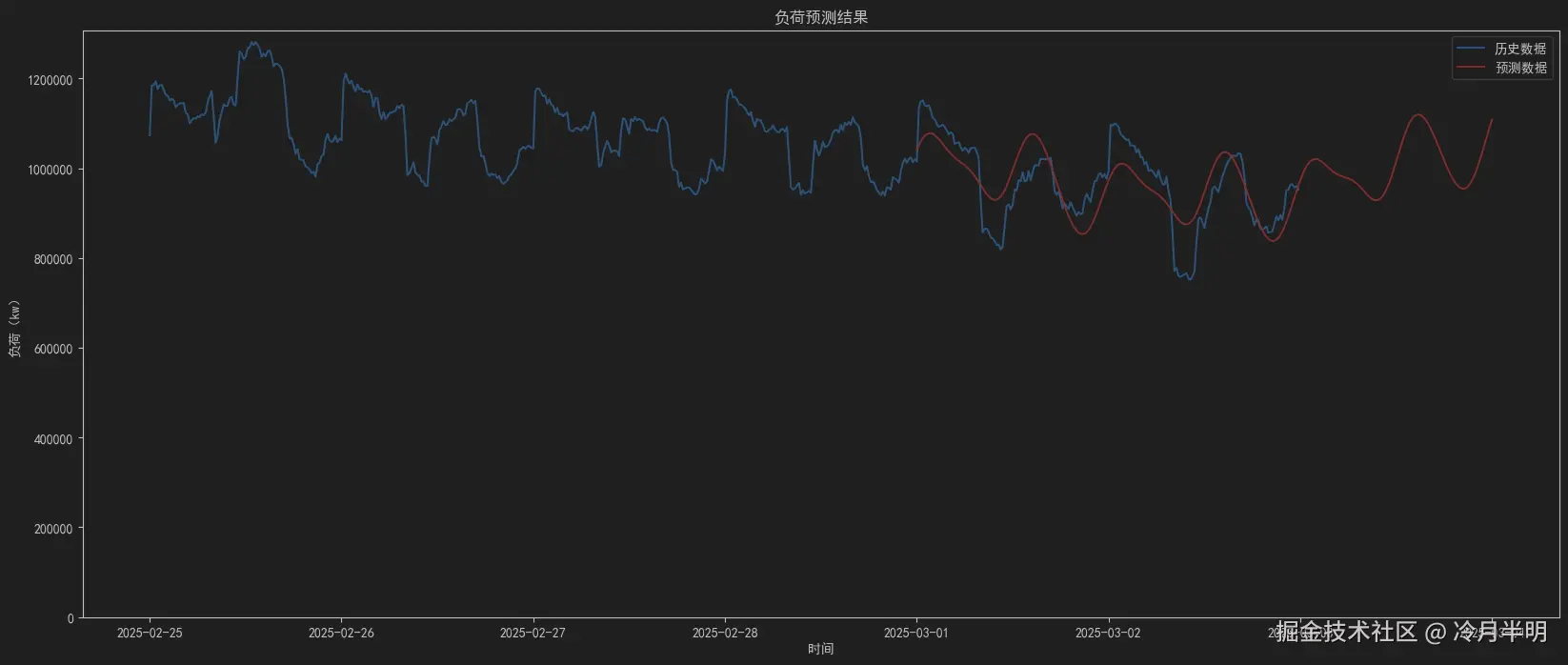Image resolution: width=1568 pixels, height=665 pixels.
Task: Click the 2025-02-25 date tick label
Action: coord(150,633)
